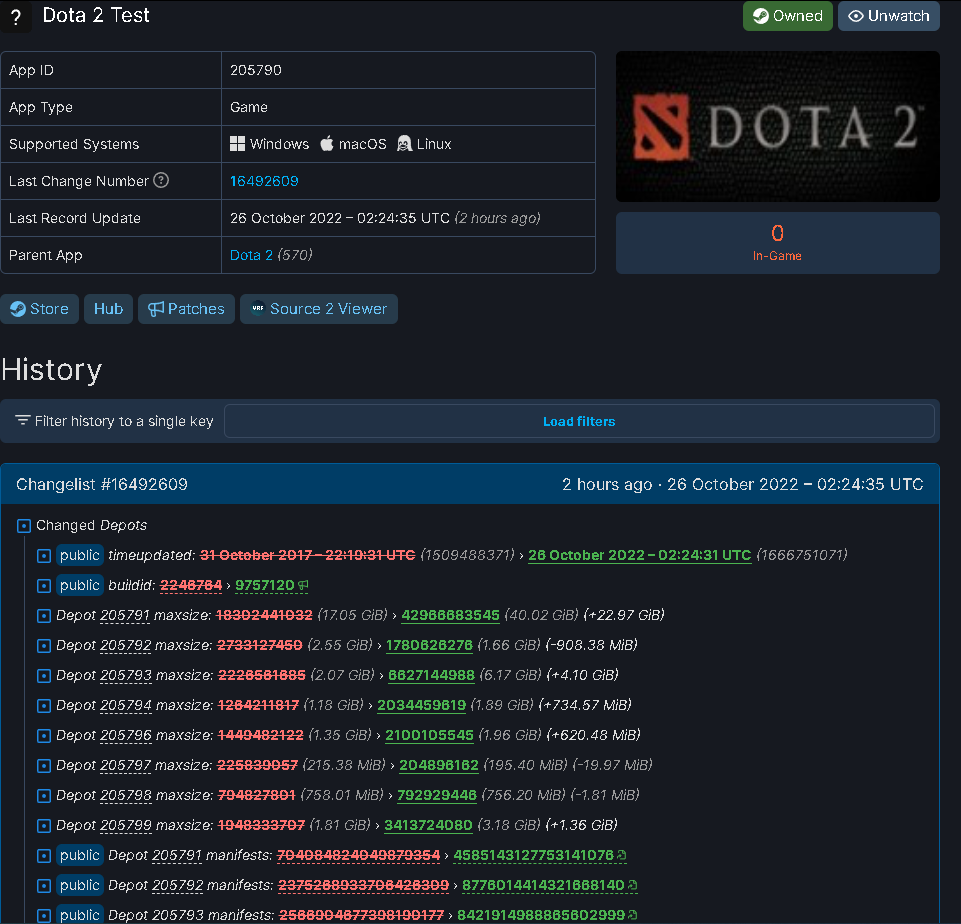Open Source 2 Viewer

point(319,309)
